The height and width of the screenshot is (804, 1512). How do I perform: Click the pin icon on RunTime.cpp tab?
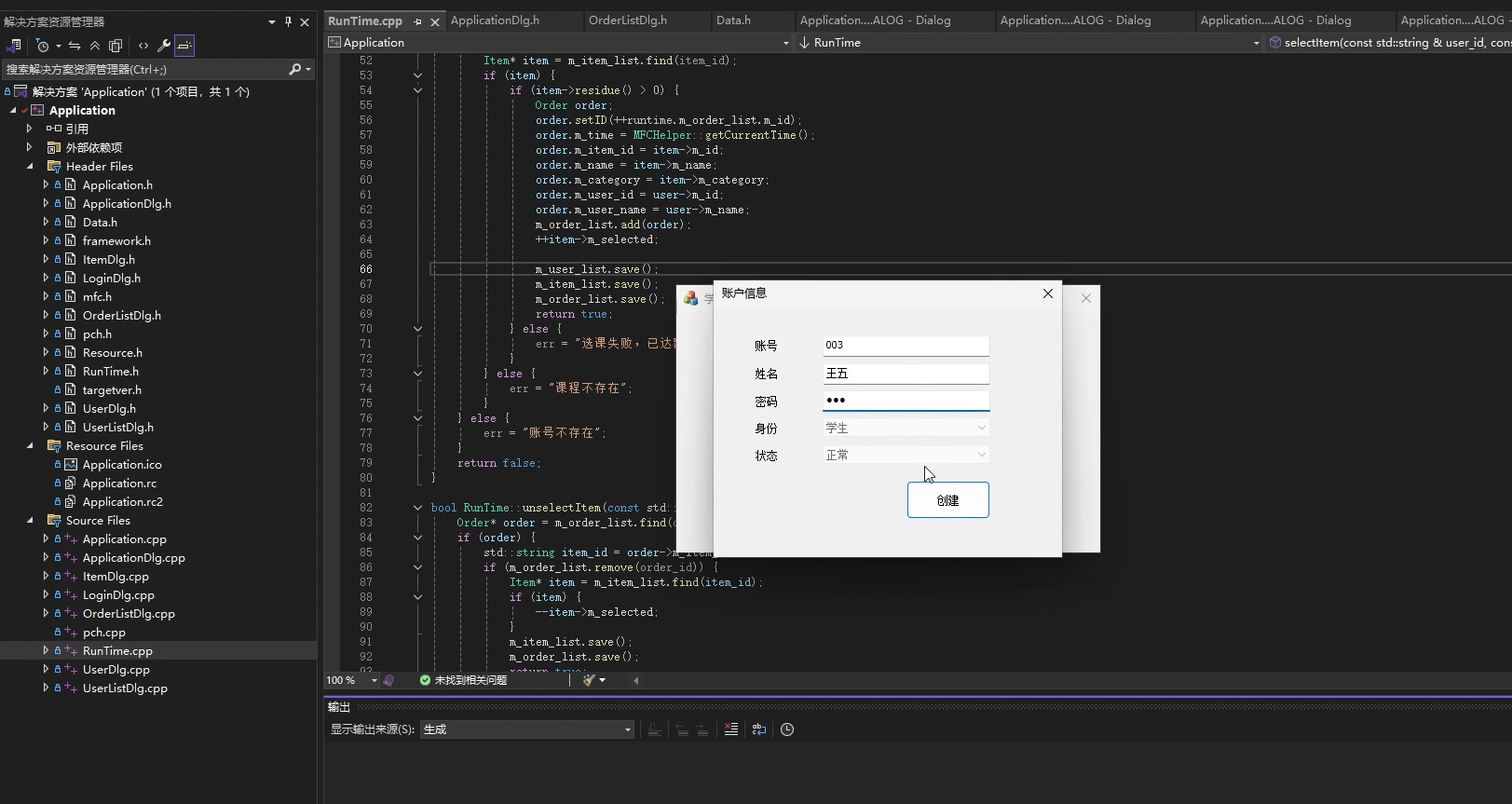click(x=417, y=21)
